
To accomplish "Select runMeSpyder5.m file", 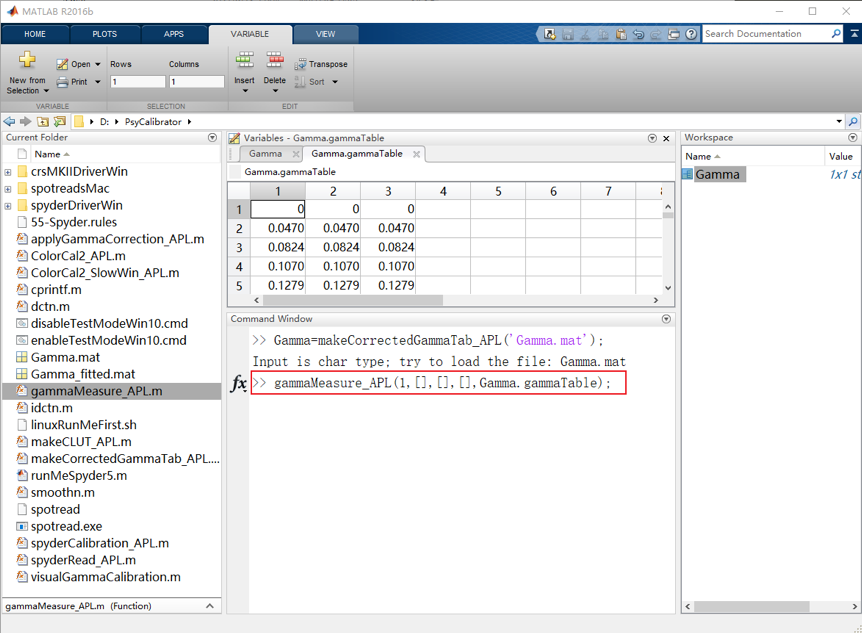I will coord(79,476).
